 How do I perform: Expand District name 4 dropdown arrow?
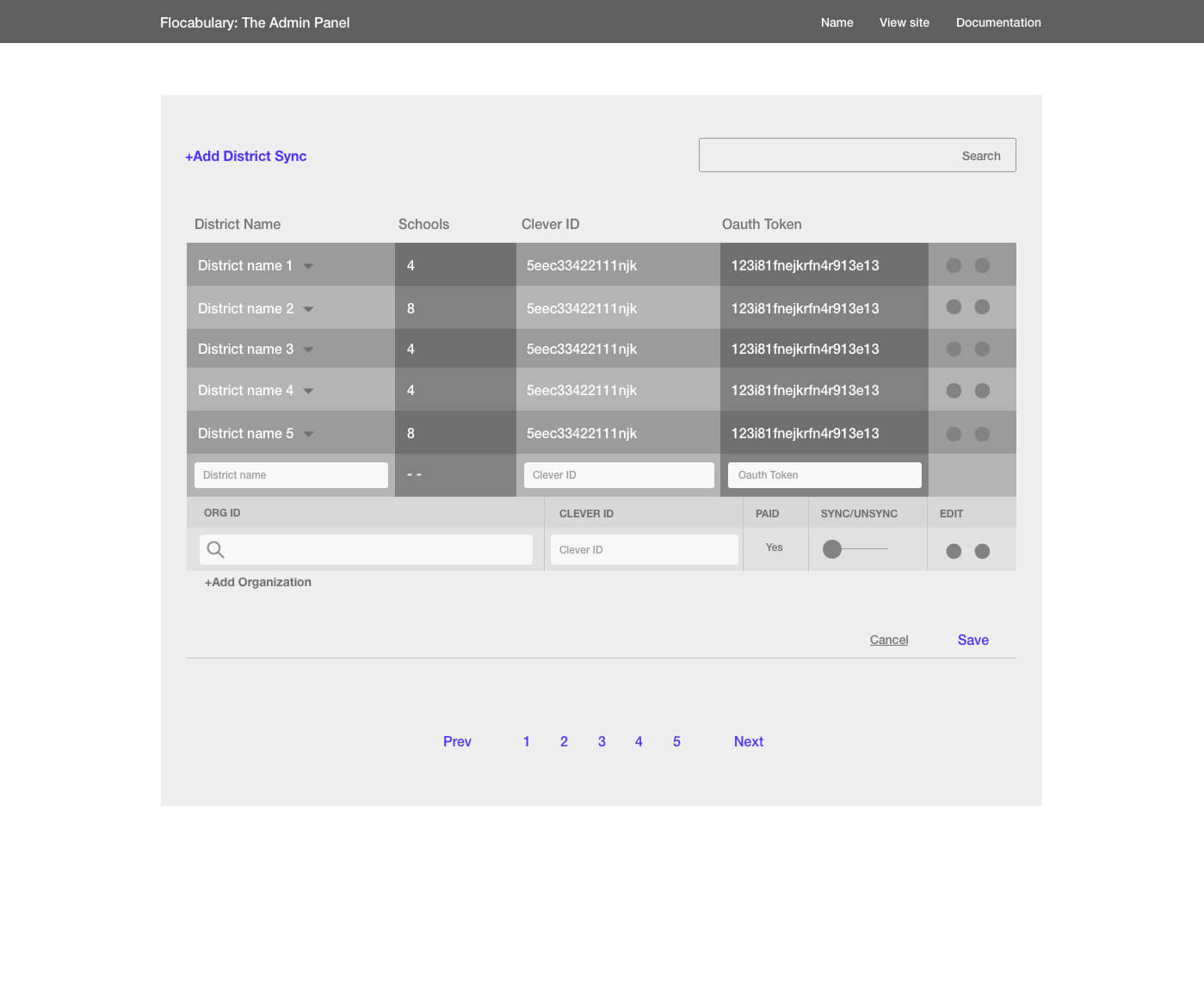[308, 391]
